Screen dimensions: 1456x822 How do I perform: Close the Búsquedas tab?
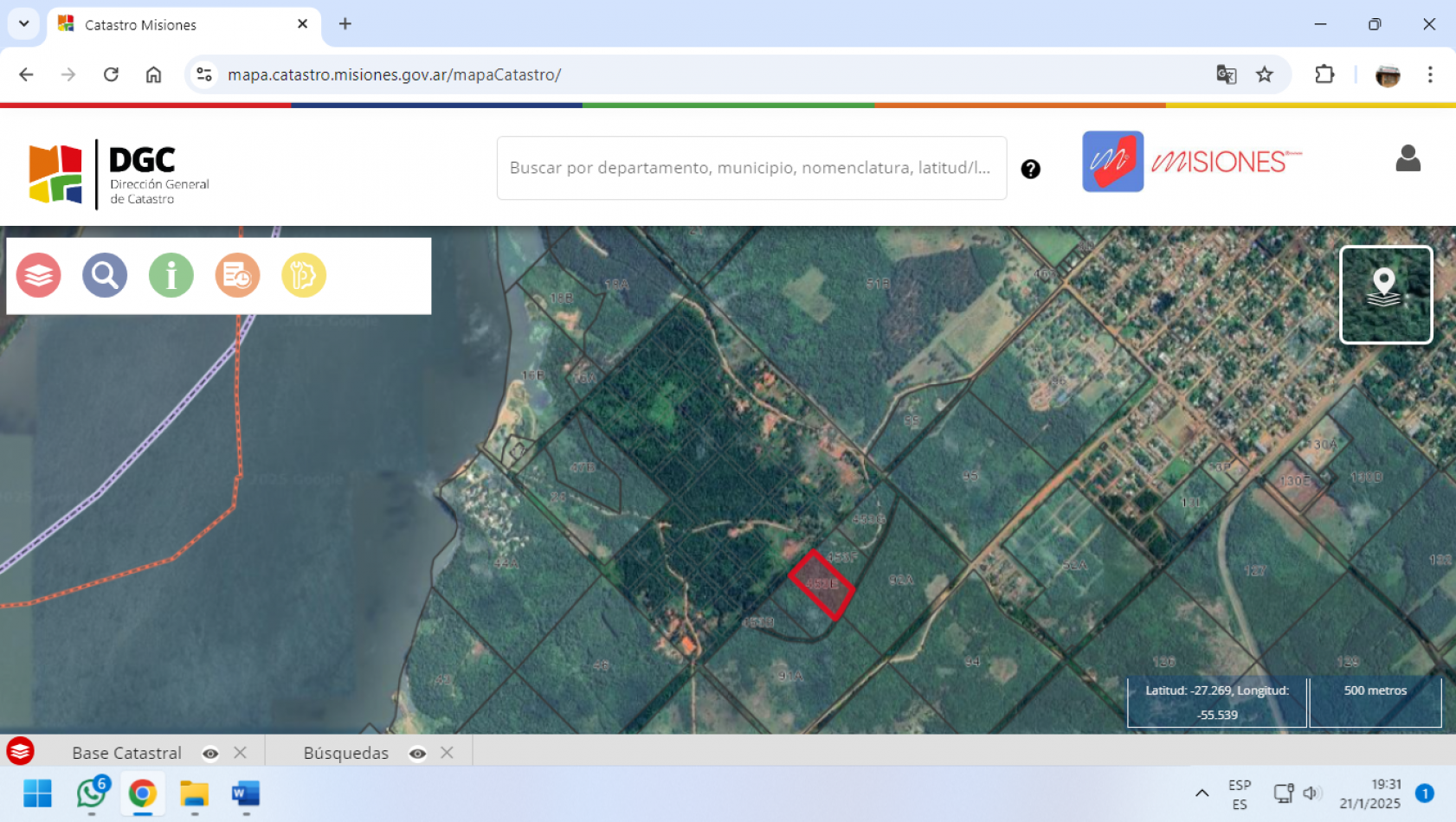(447, 753)
